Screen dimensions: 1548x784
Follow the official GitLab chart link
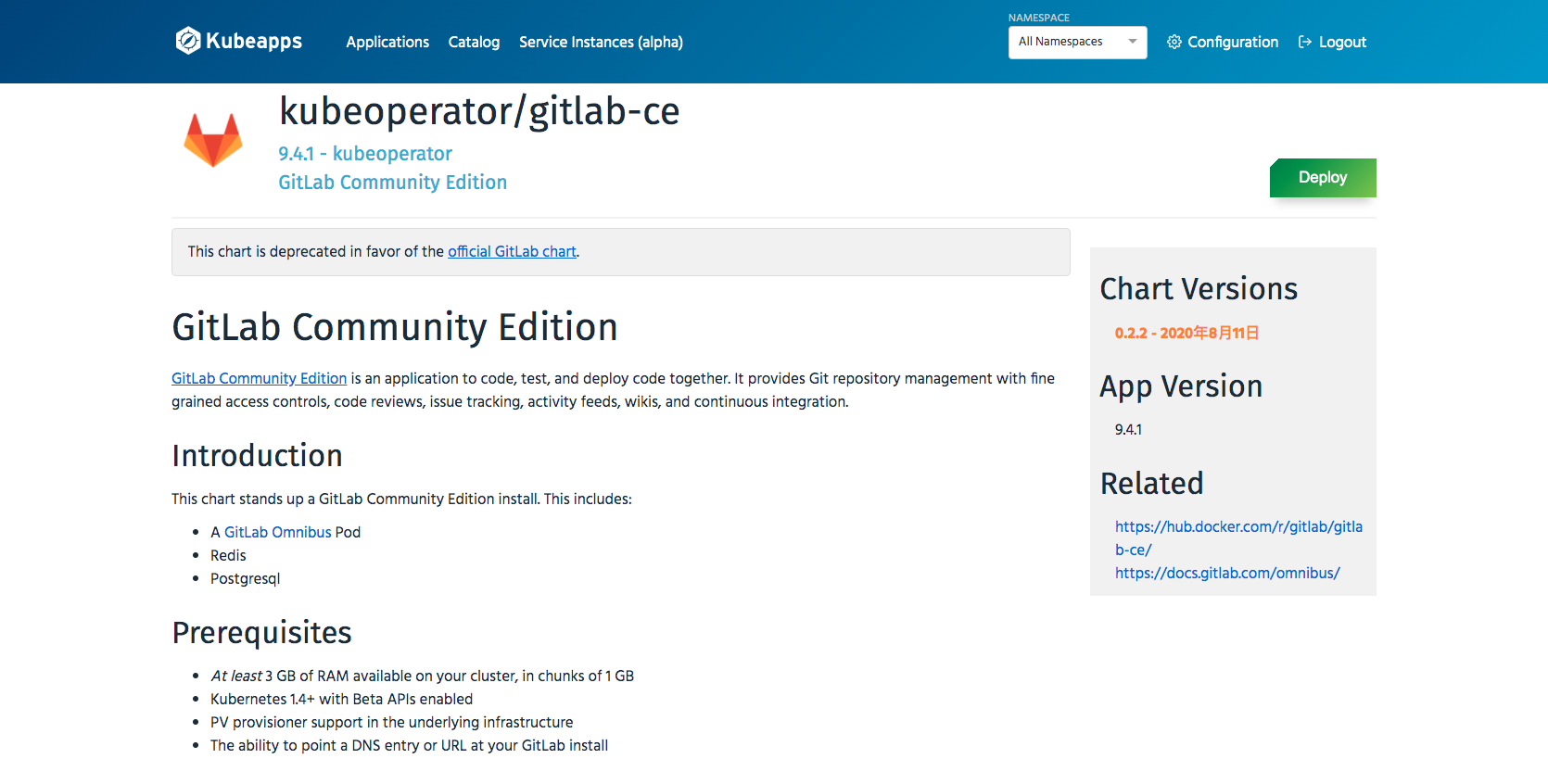pyautogui.click(x=512, y=251)
